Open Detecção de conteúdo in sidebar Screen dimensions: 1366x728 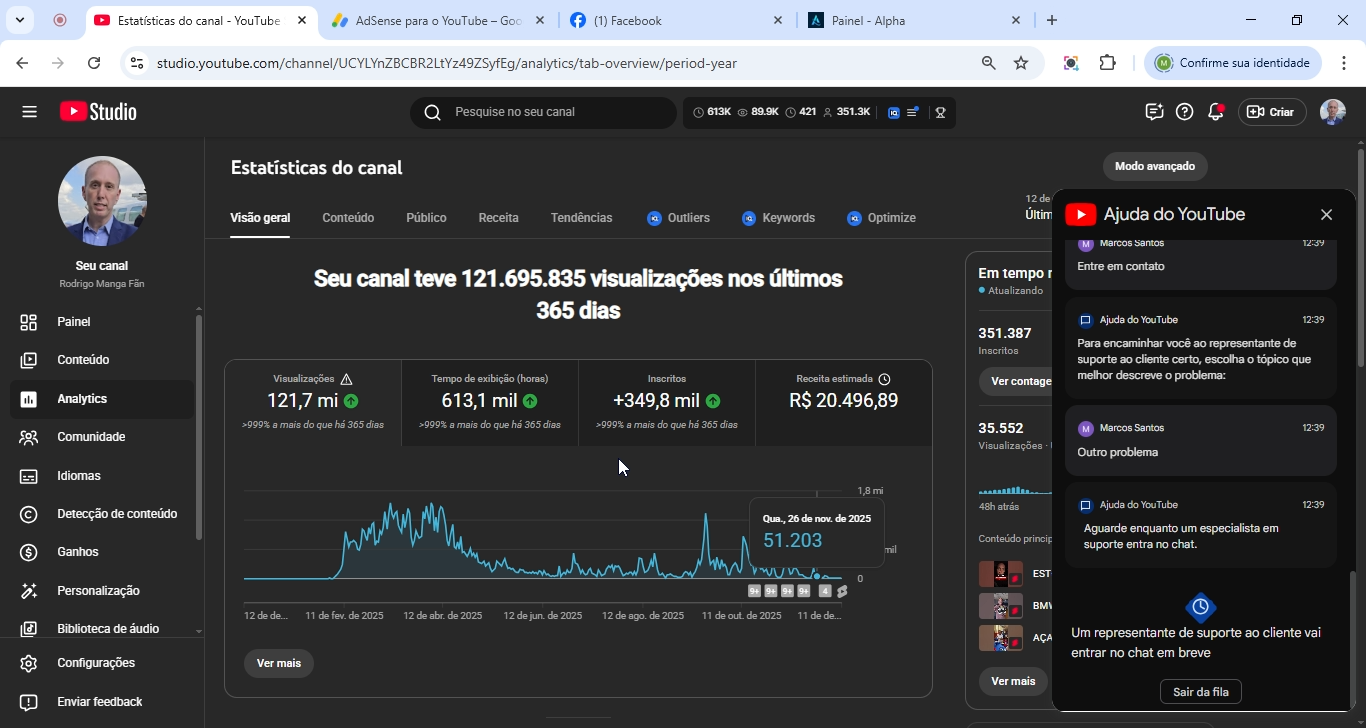coord(116,514)
